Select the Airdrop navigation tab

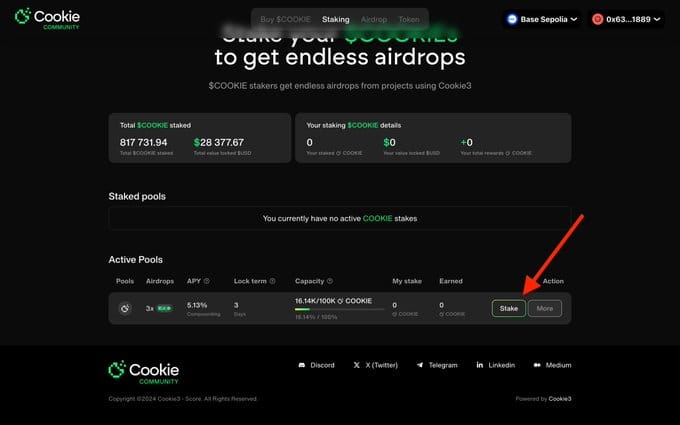(374, 20)
